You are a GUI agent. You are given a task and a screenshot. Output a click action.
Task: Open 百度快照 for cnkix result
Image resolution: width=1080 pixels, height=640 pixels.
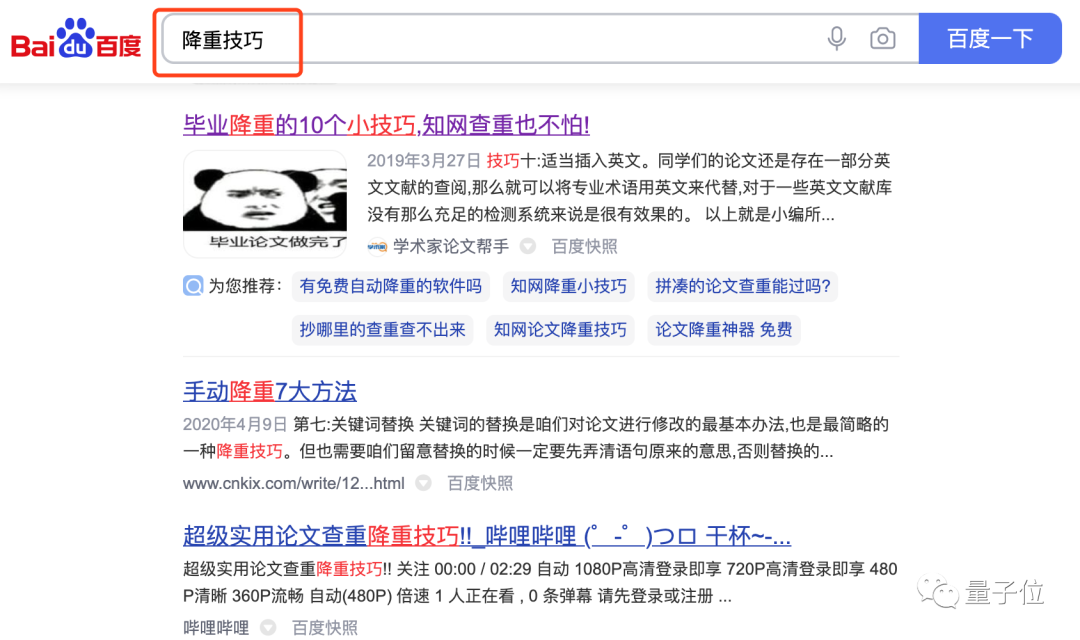tap(479, 484)
